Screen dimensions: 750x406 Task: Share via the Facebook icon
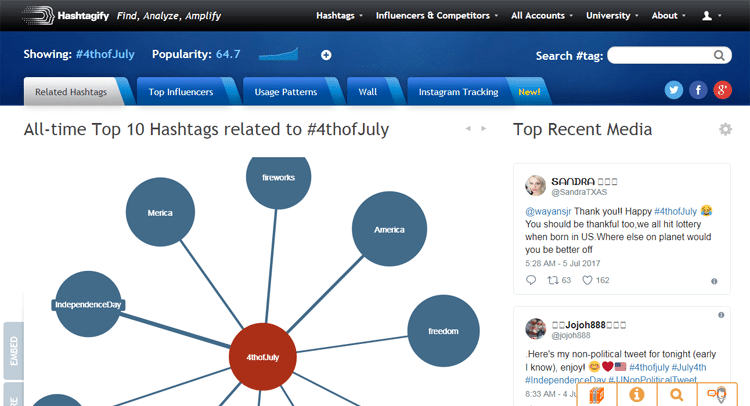coord(698,90)
